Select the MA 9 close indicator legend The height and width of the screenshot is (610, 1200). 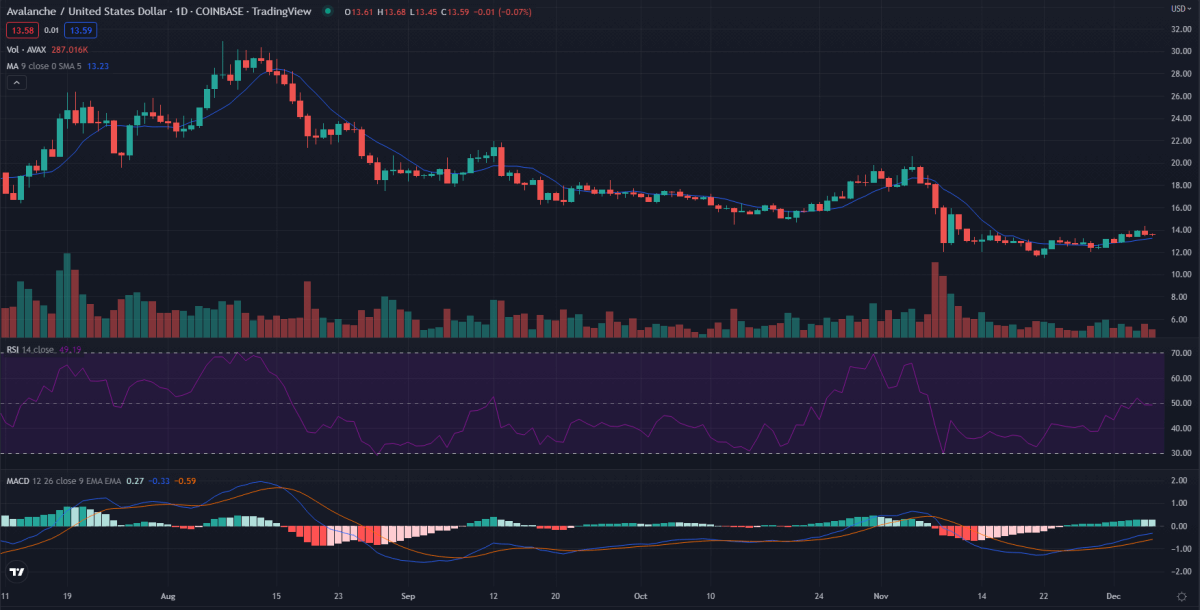click(x=44, y=66)
